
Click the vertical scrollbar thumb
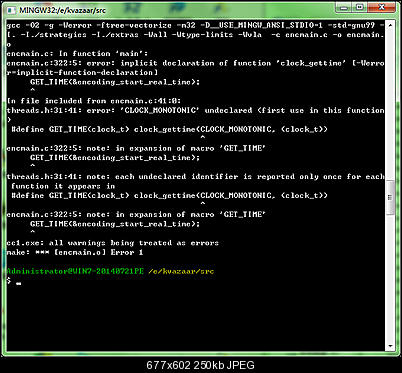tap(390, 197)
